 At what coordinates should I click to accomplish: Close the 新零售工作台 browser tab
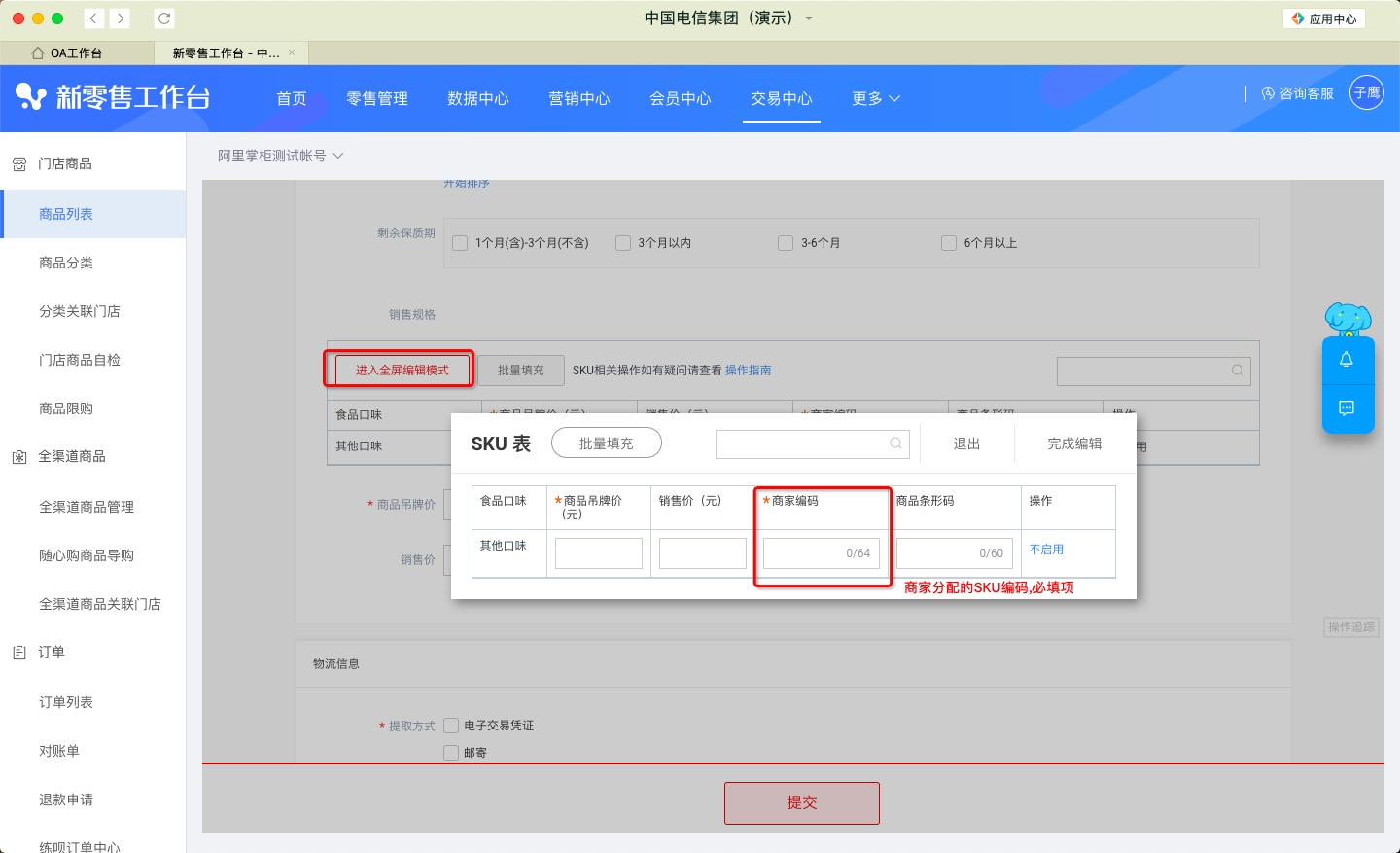pos(292,53)
